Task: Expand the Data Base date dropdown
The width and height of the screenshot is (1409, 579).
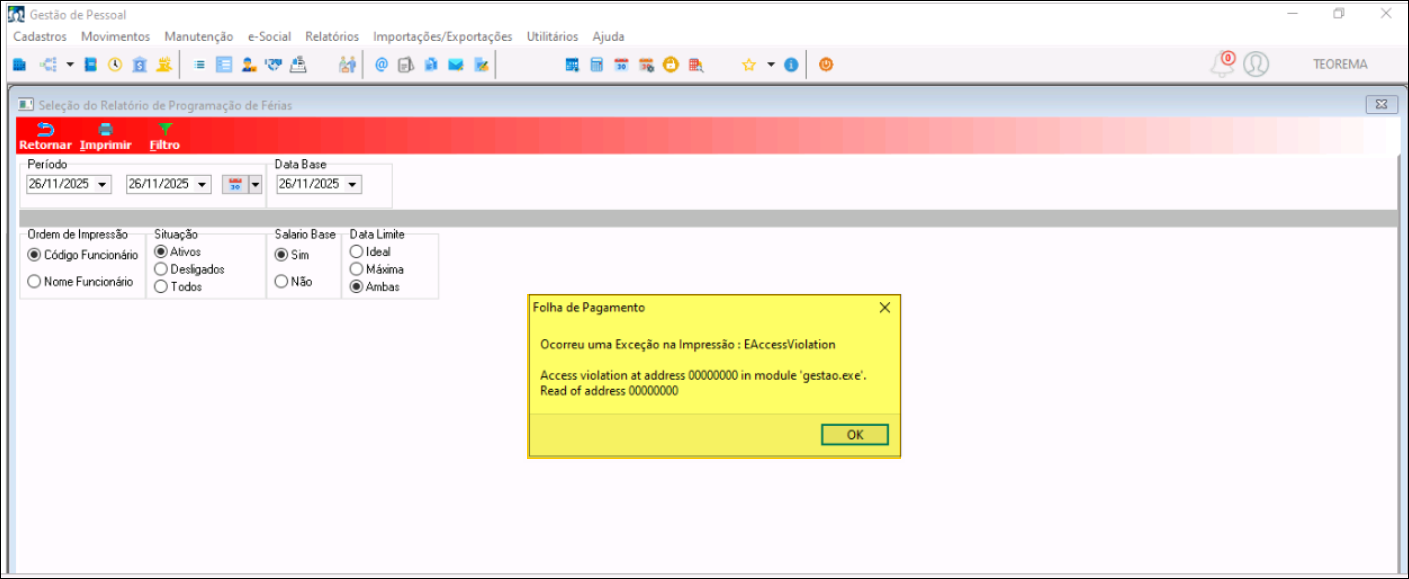Action: [x=353, y=184]
